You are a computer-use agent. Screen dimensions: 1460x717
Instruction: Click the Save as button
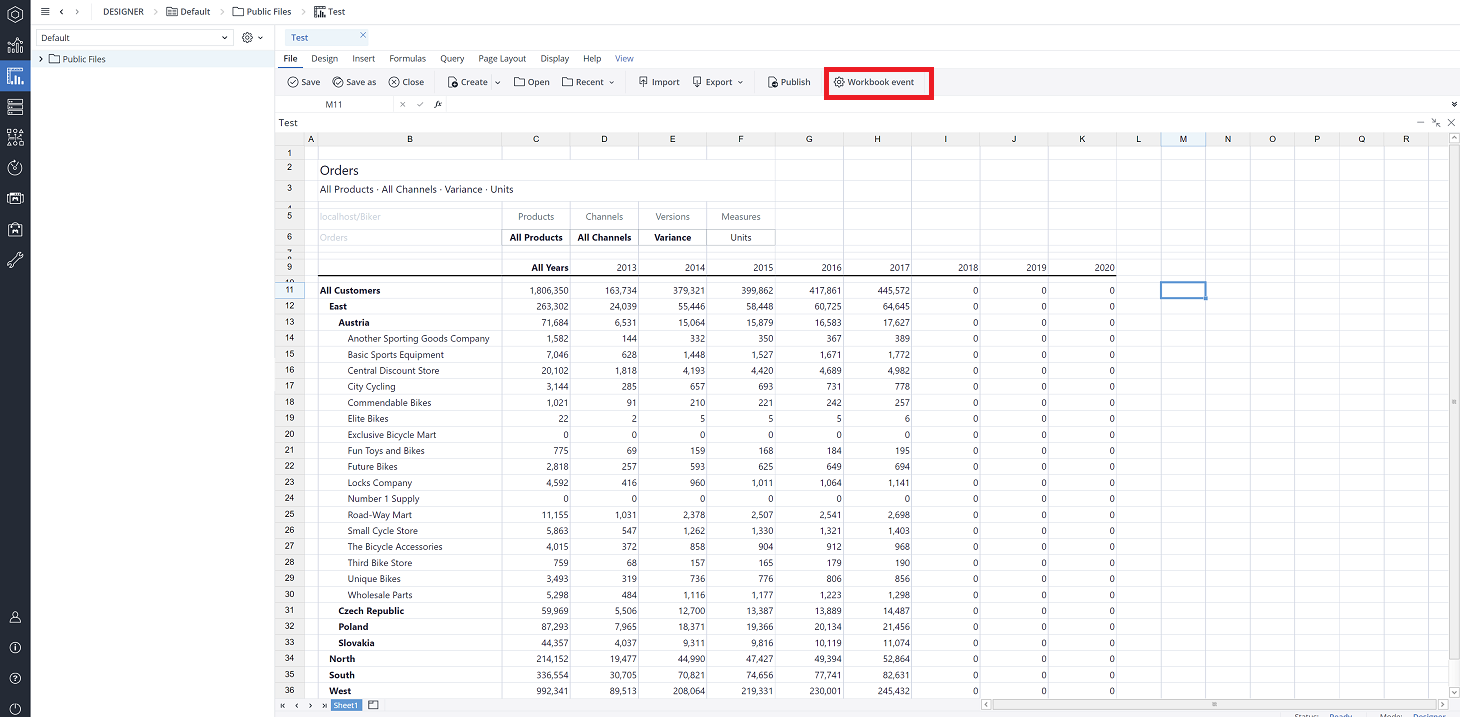click(354, 82)
